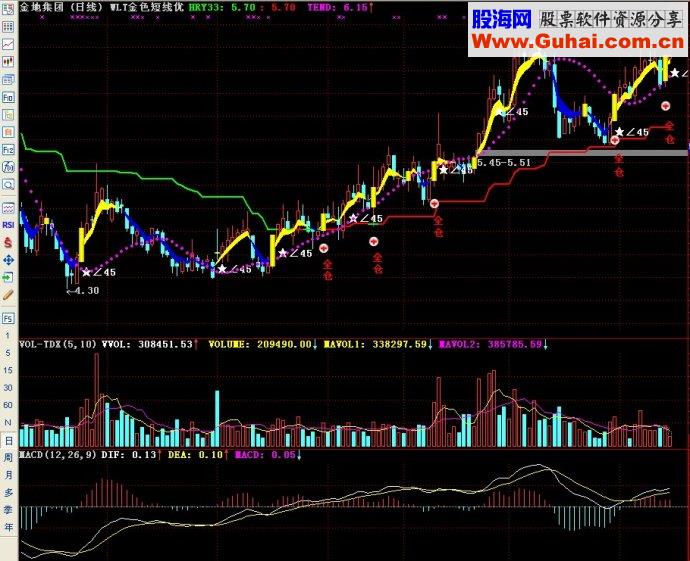The image size is (690, 561).
Task: Select the 15-minute period
Action: coord(8,370)
